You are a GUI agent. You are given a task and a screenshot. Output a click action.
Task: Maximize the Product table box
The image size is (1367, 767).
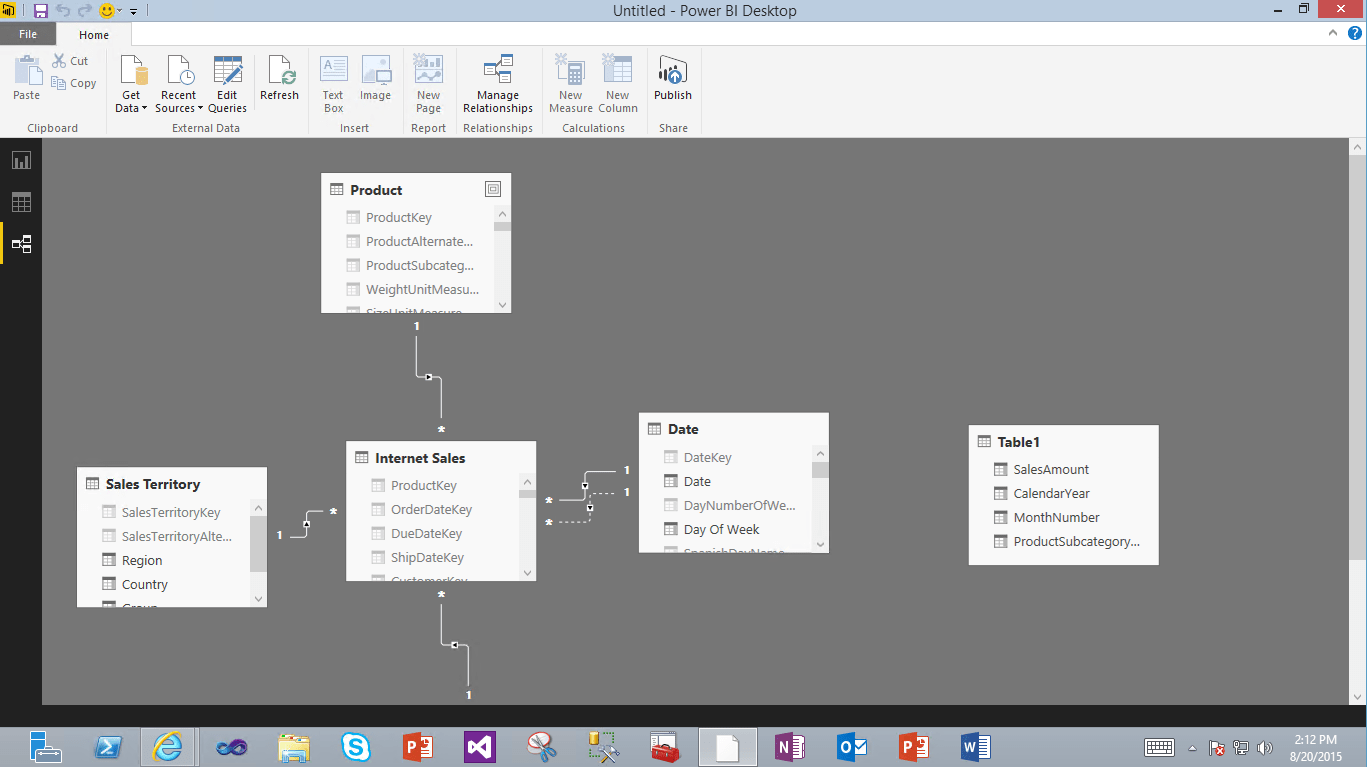click(492, 189)
